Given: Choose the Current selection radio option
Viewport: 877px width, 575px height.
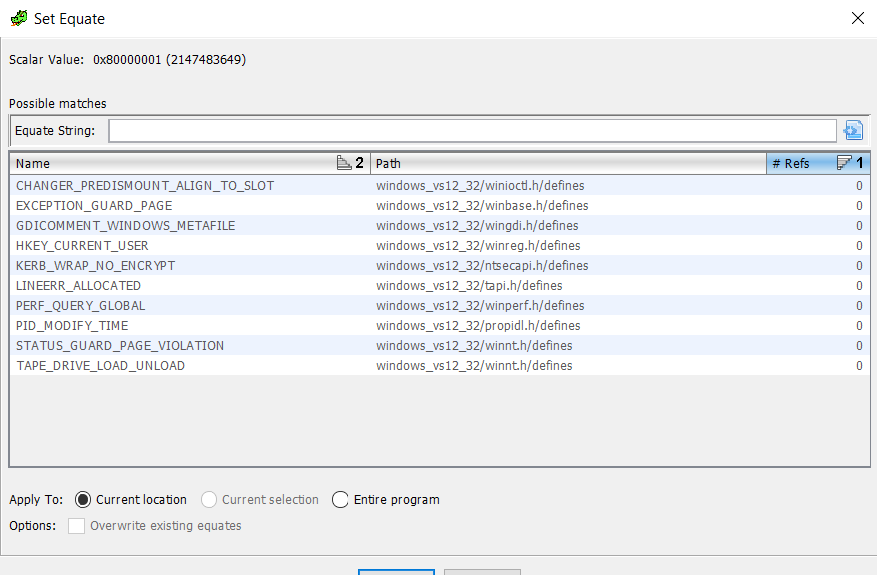Looking at the screenshot, I should coord(209,500).
